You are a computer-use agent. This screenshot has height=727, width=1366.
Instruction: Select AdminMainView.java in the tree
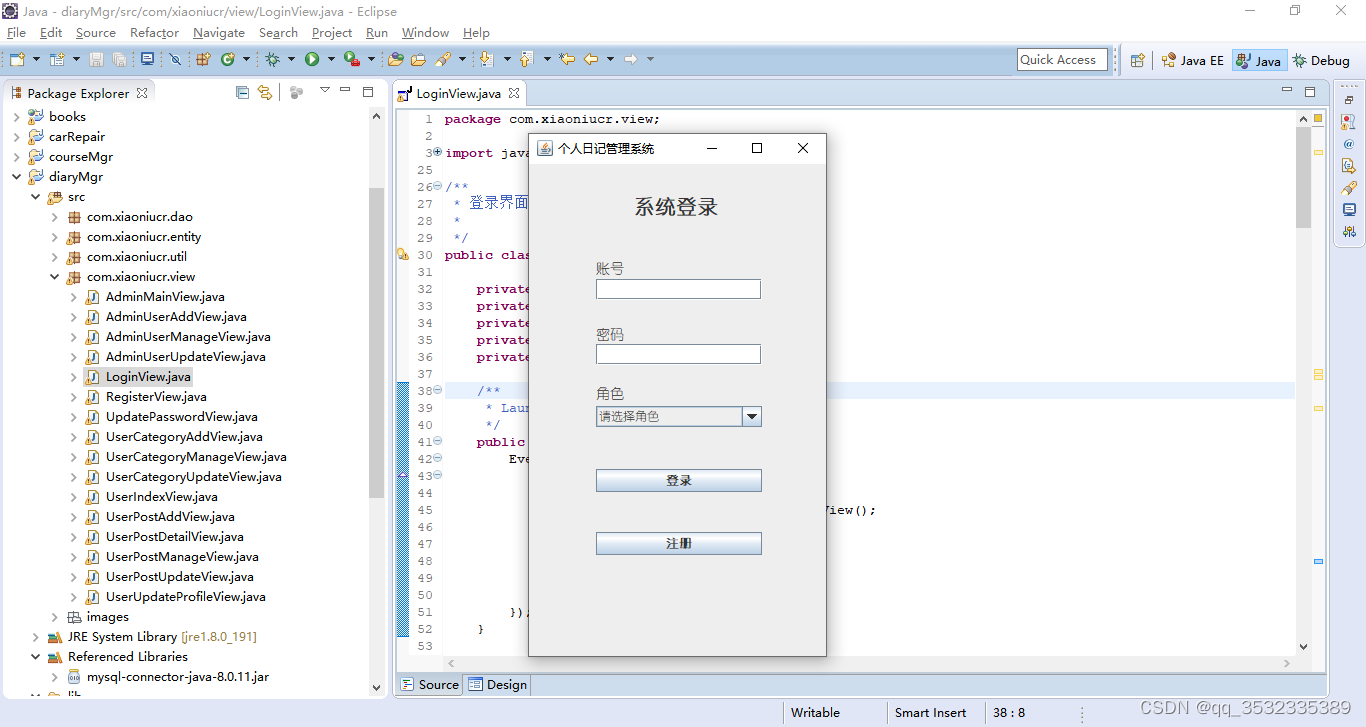[x=165, y=297]
